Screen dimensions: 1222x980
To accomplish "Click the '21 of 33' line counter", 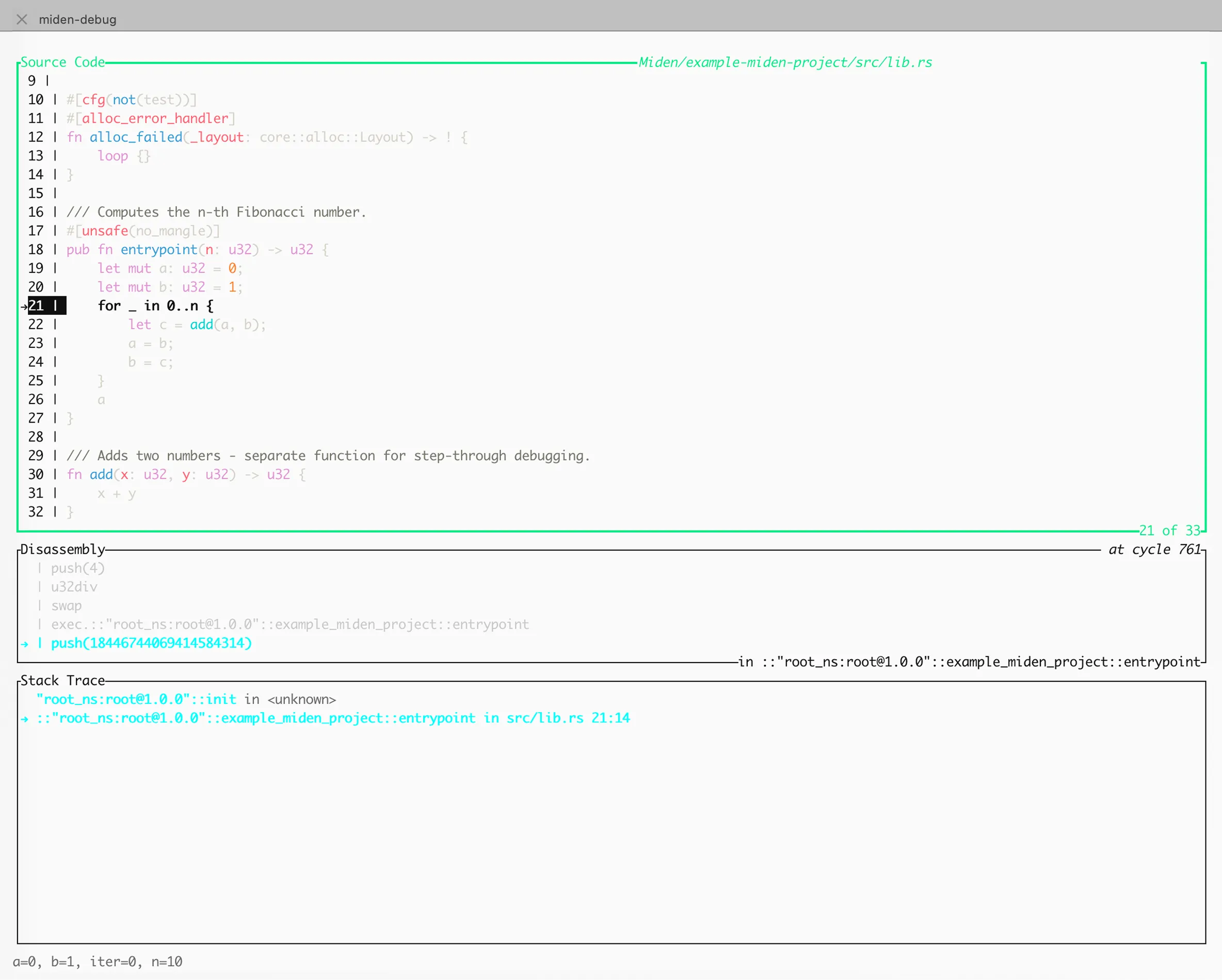I will coord(1170,531).
